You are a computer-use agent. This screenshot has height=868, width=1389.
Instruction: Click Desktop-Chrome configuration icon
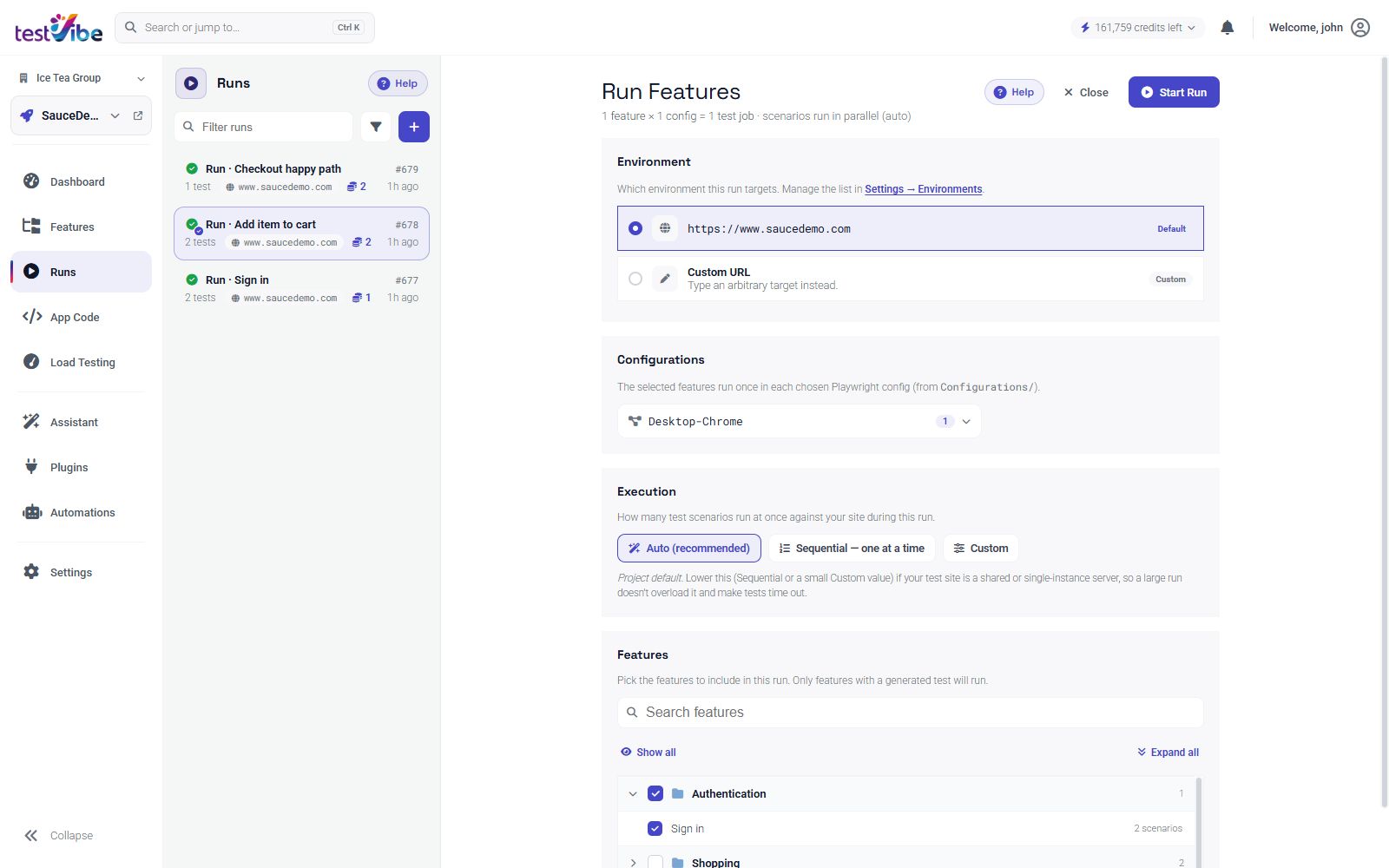coord(635,421)
